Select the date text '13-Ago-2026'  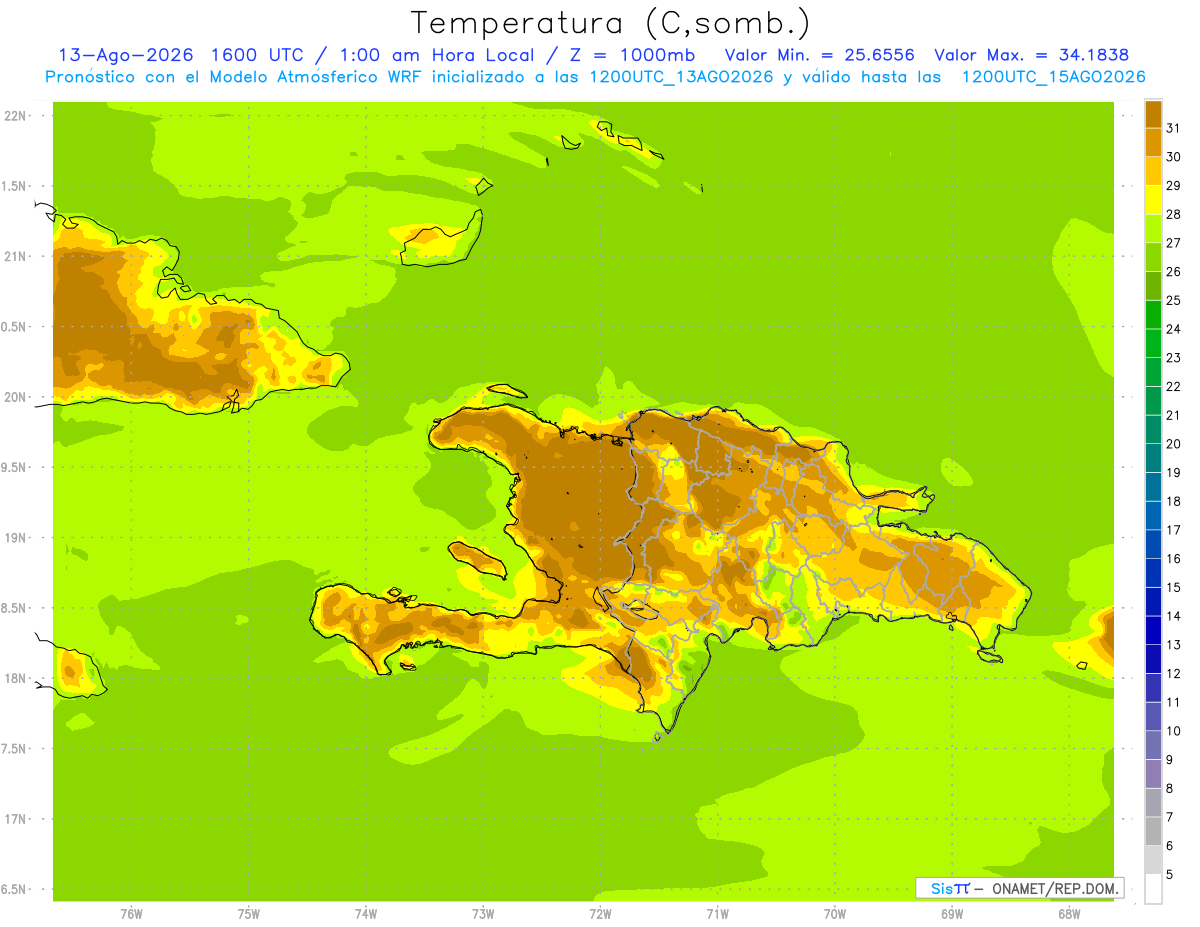125,55
